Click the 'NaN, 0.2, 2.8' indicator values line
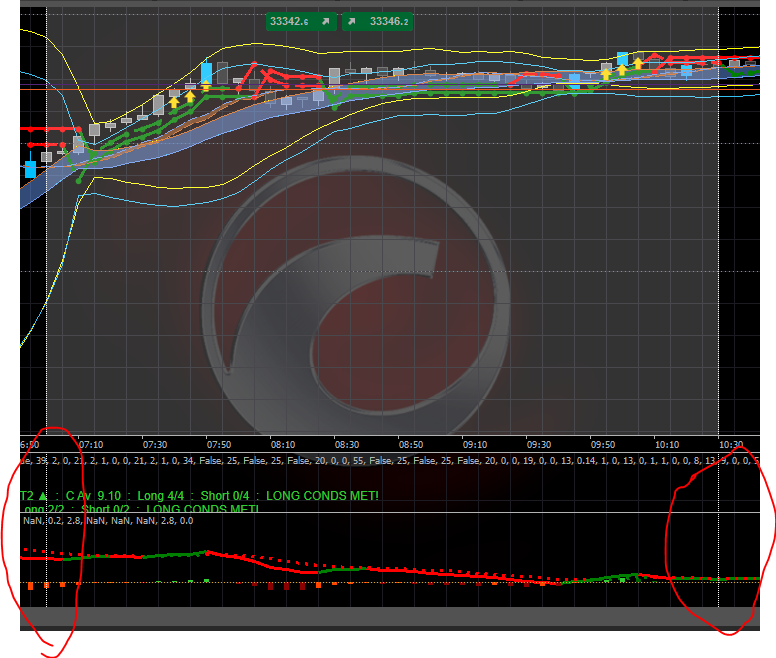776x658 pixels. coord(108,520)
